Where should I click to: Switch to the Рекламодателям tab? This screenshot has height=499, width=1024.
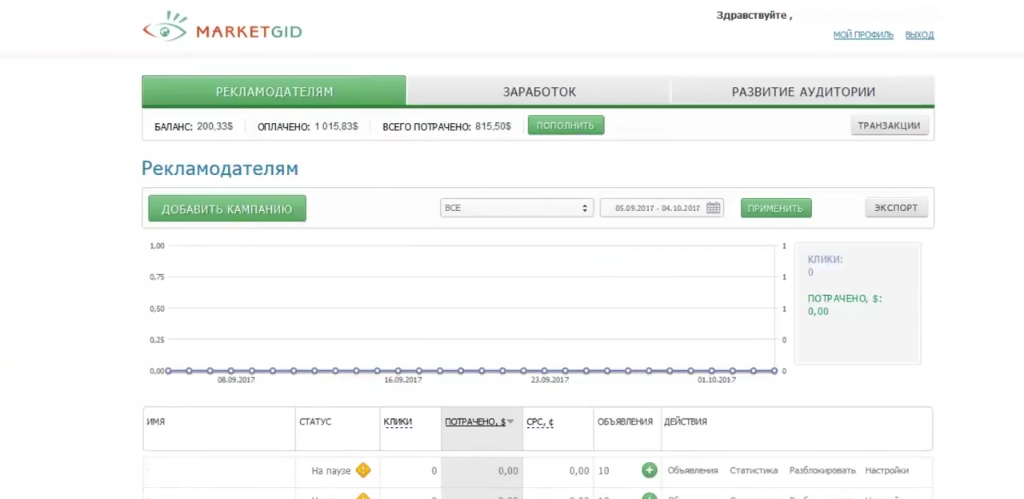(274, 91)
